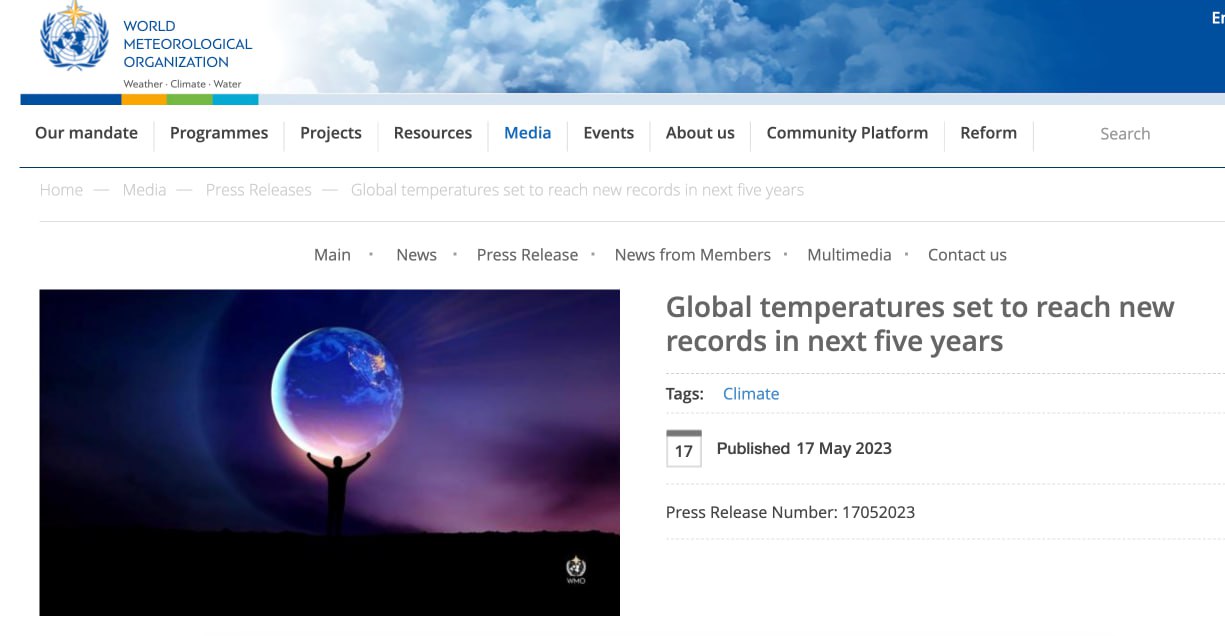Click the Press Releases breadcrumb link
This screenshot has height=636, width=1225.
(x=258, y=190)
